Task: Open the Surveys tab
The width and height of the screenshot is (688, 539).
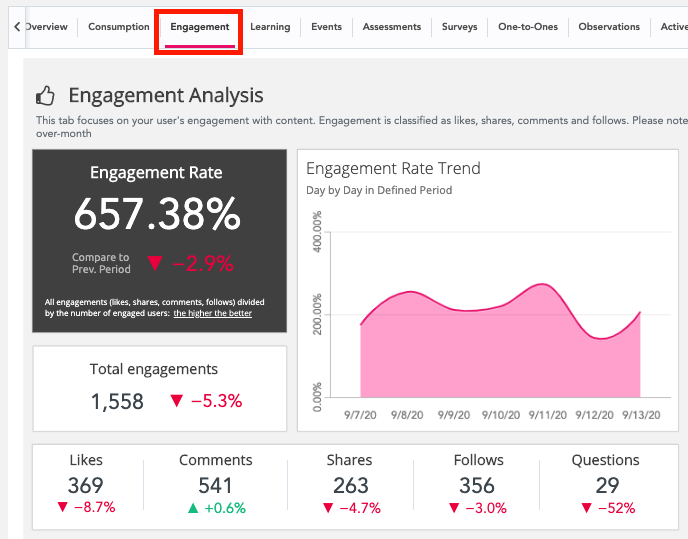Action: click(x=459, y=27)
